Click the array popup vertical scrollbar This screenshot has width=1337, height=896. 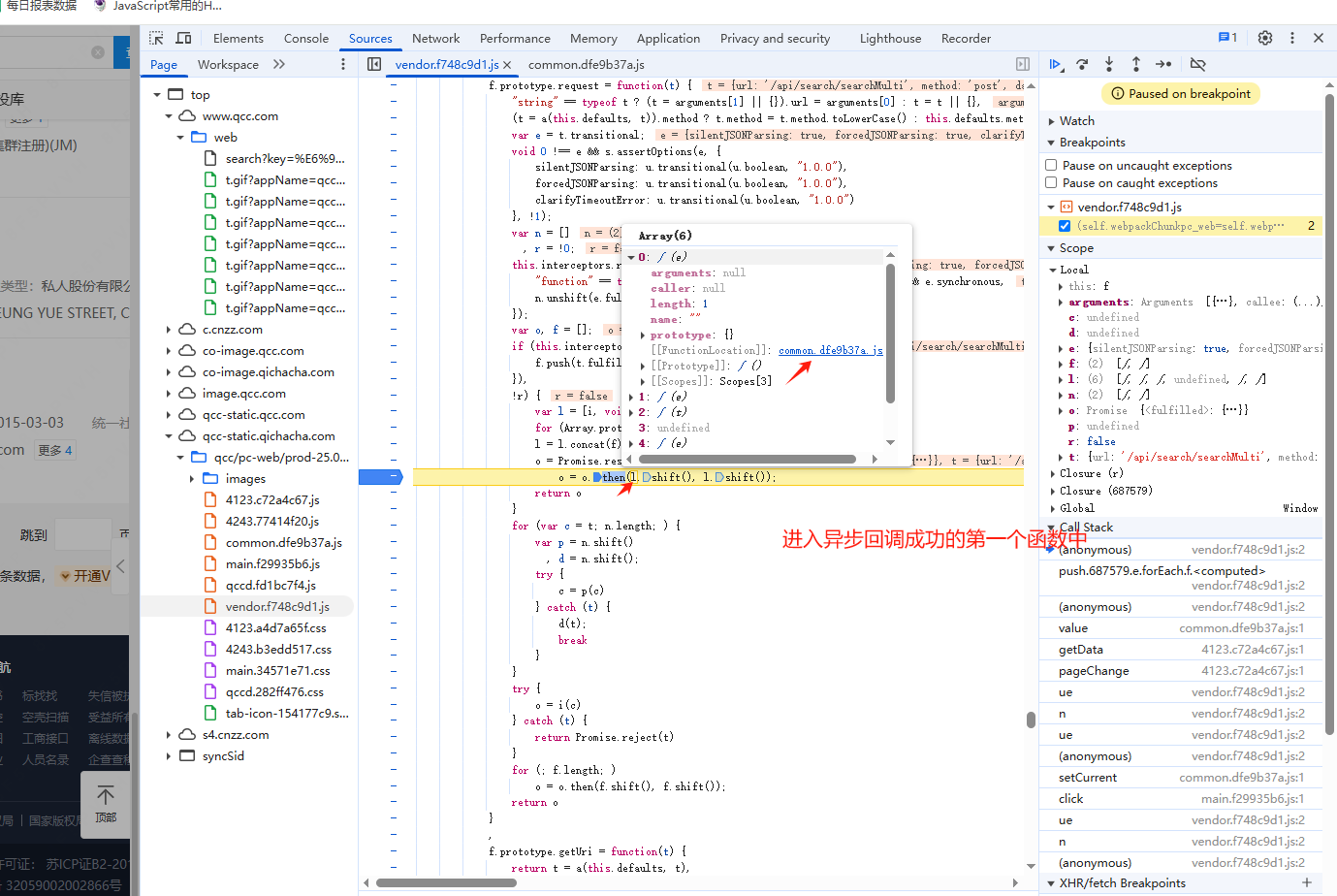point(890,333)
